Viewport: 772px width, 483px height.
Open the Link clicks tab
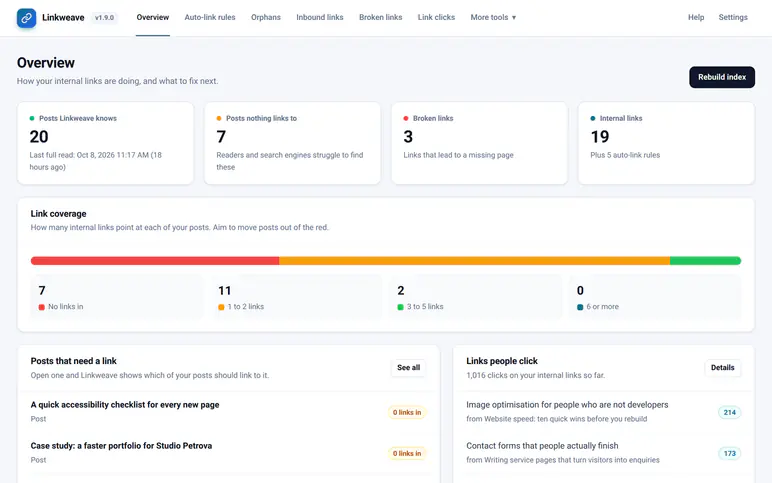click(x=436, y=17)
